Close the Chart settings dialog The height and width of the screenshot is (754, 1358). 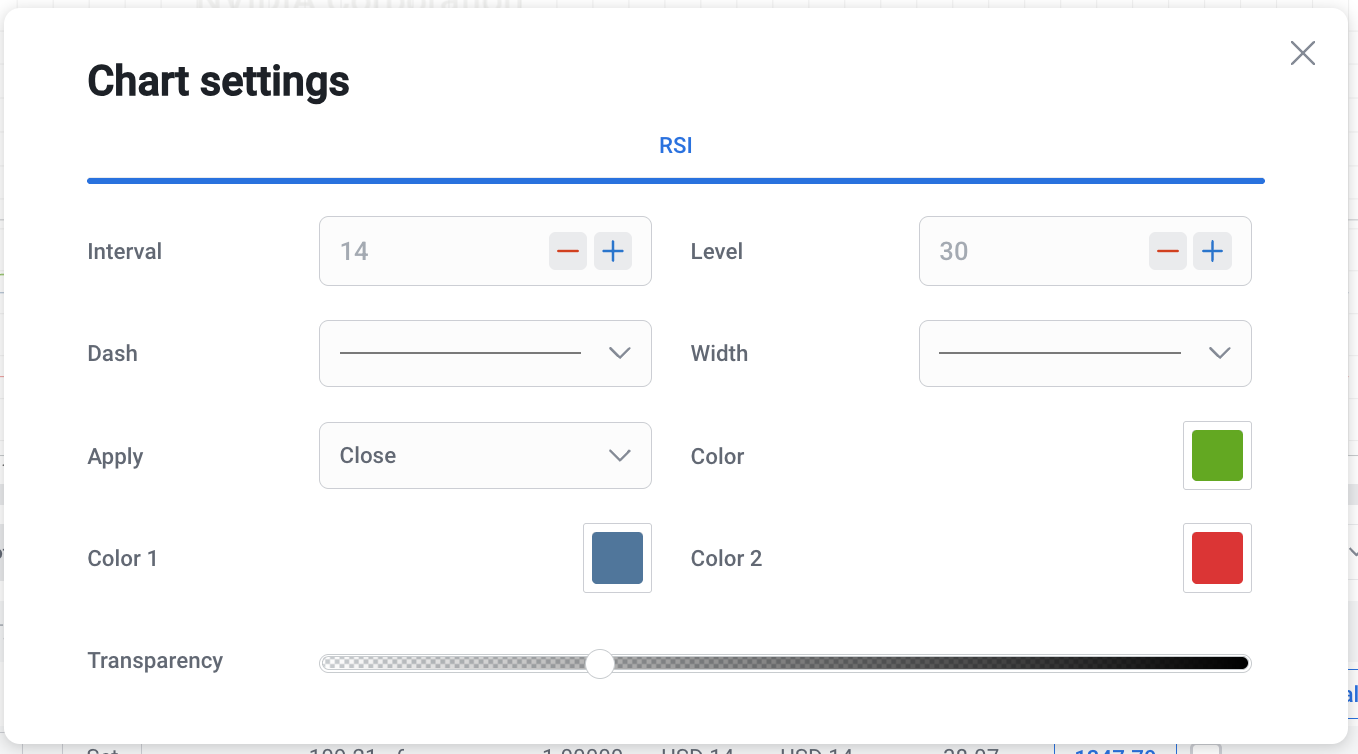pos(1302,53)
